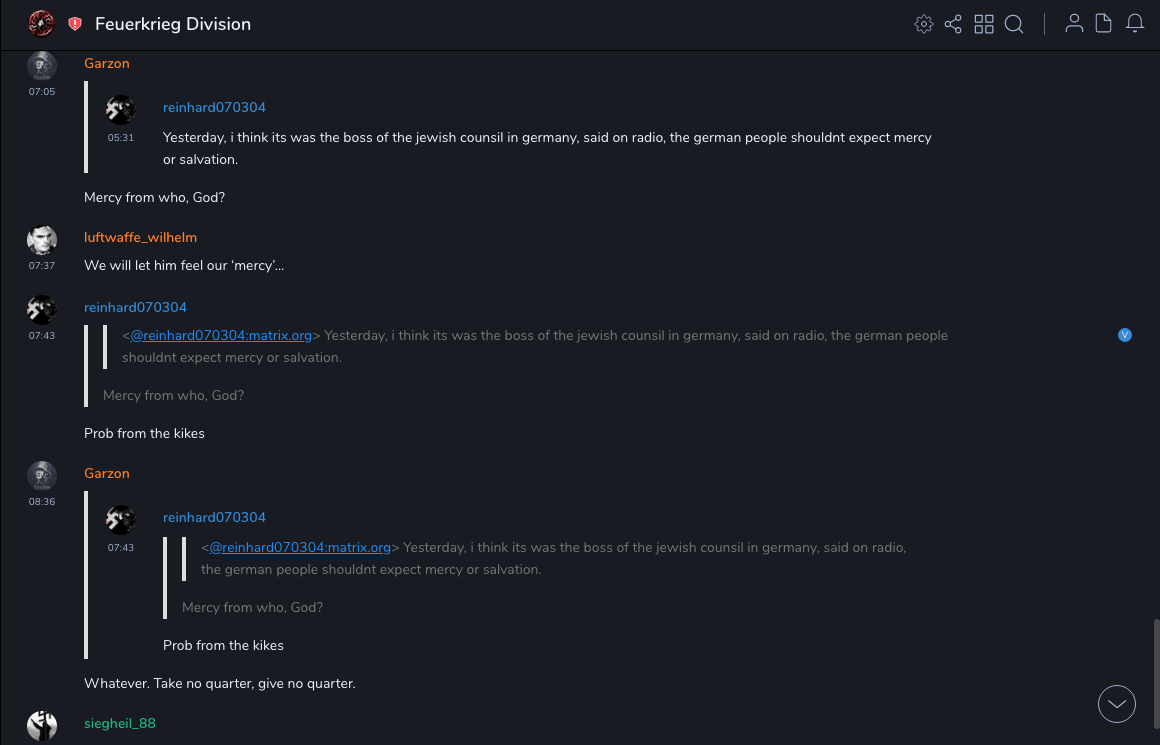The image size is (1160, 745).
Task: Open matrix.org mention link in Garzon's 08:36 quote
Action: pos(300,548)
